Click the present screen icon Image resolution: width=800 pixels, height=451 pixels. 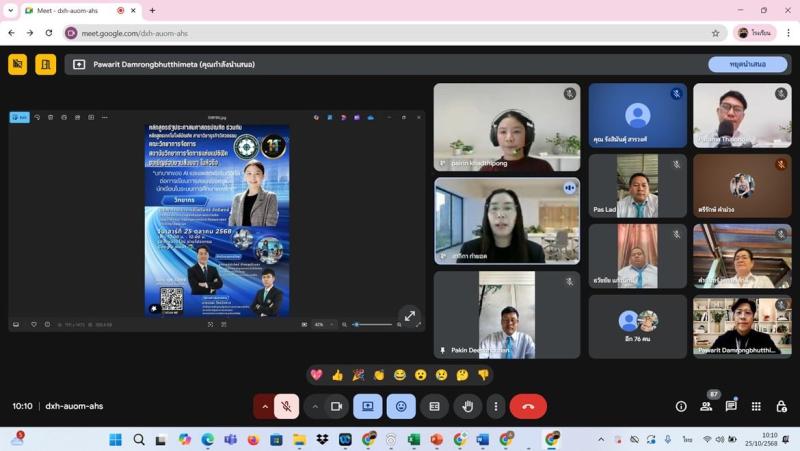[x=367, y=406]
